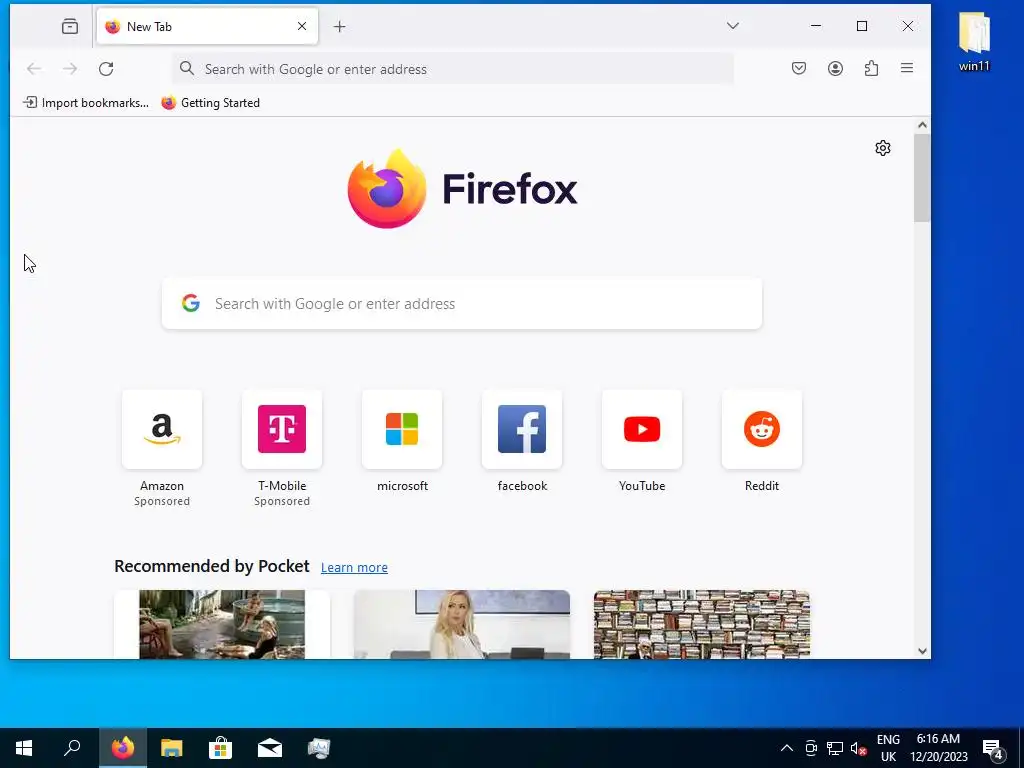
Task: Open the Getting Started bookmark
Action: [210, 103]
